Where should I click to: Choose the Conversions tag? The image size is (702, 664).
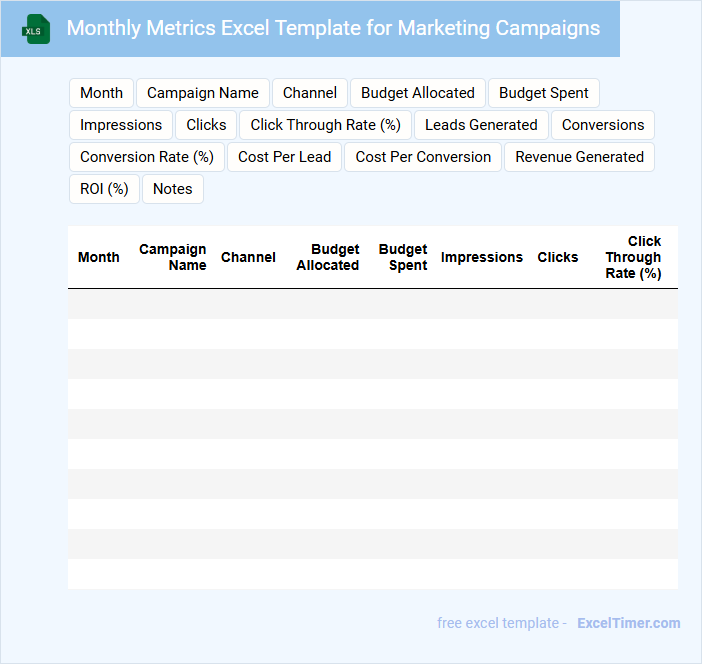pos(603,125)
